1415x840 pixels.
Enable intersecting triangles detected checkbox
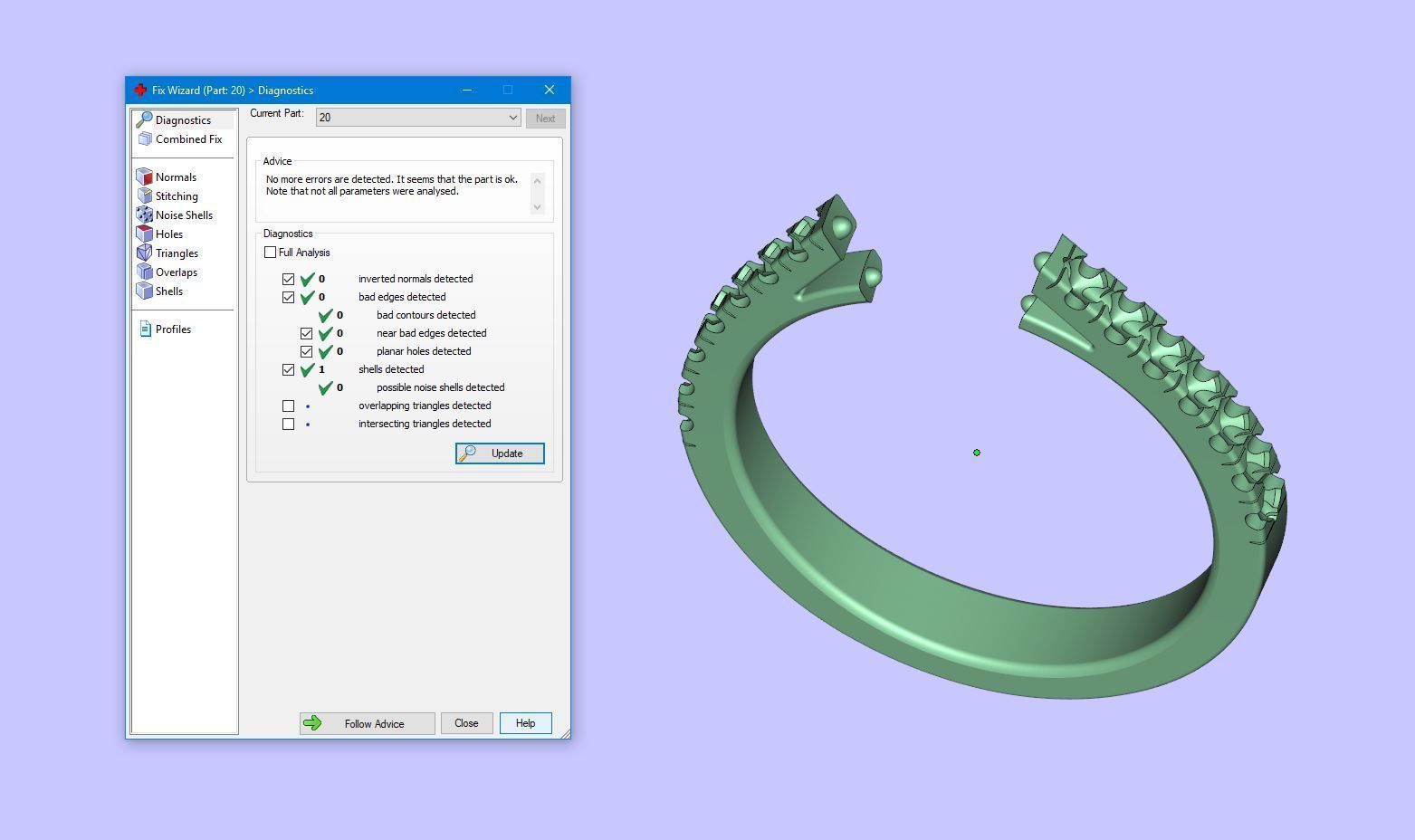(x=288, y=424)
